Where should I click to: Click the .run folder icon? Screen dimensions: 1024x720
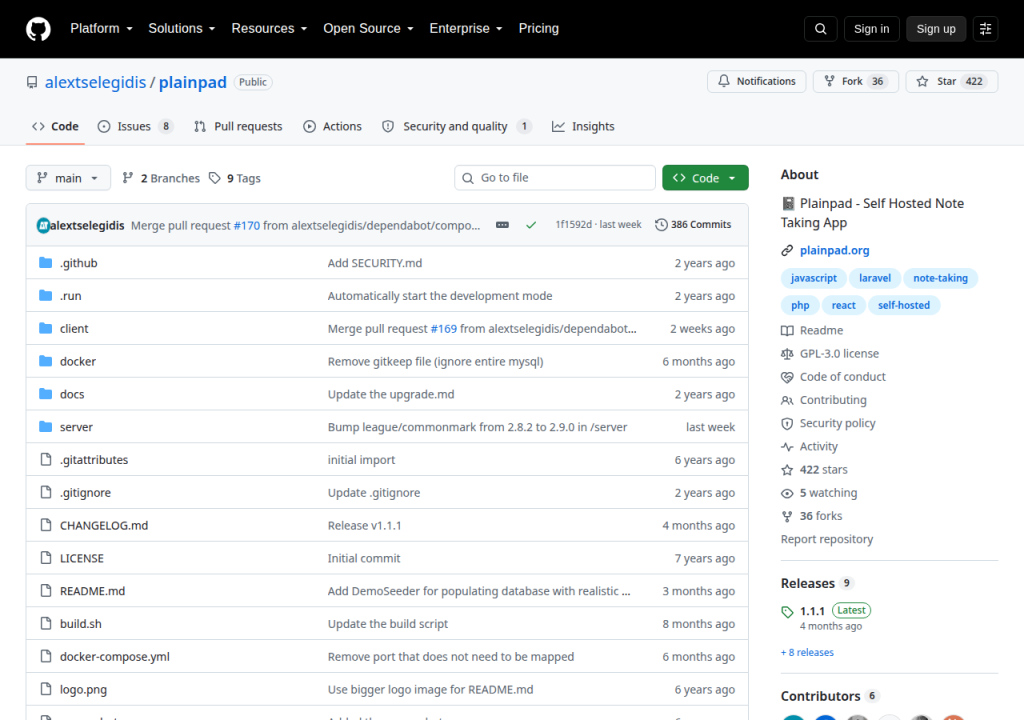coord(45,295)
